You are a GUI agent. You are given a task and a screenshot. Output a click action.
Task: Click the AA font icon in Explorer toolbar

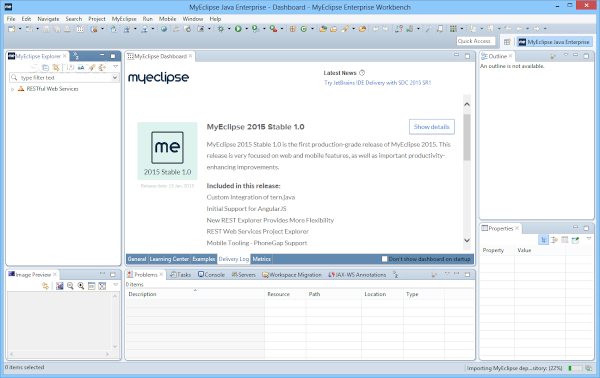81,67
